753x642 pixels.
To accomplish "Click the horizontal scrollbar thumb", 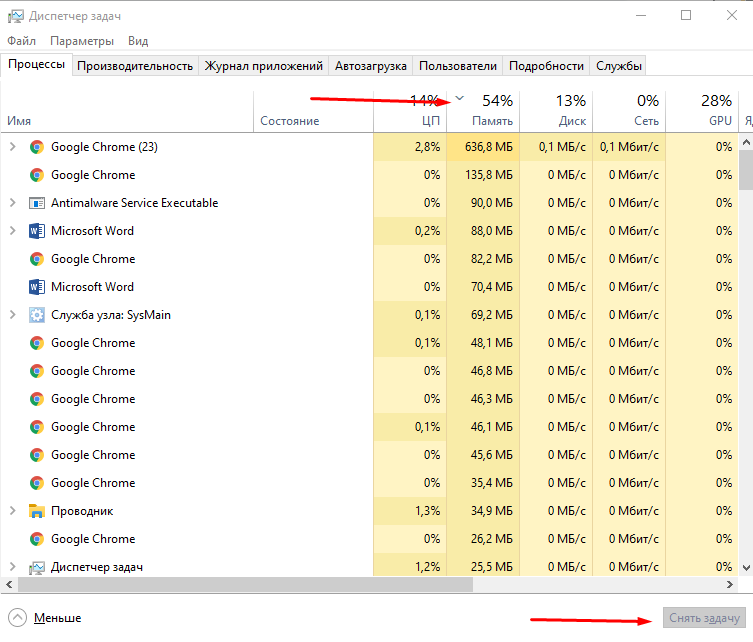I will point(245,584).
